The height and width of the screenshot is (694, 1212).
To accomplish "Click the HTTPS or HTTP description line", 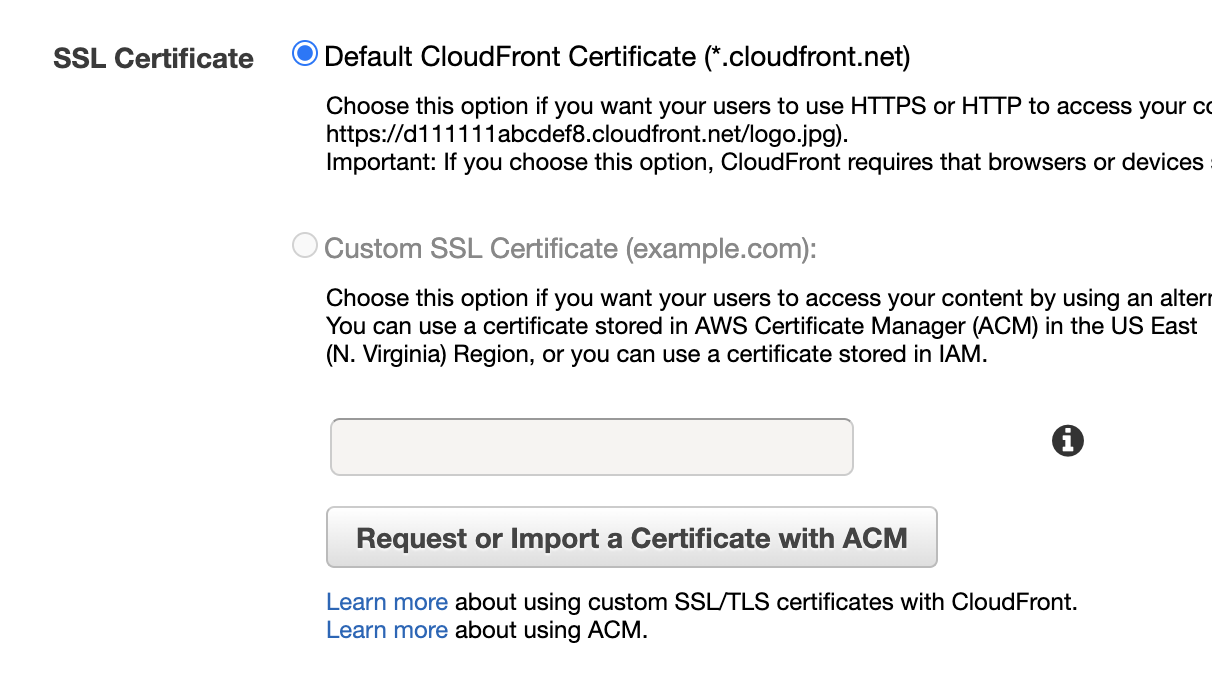I will 769,106.
